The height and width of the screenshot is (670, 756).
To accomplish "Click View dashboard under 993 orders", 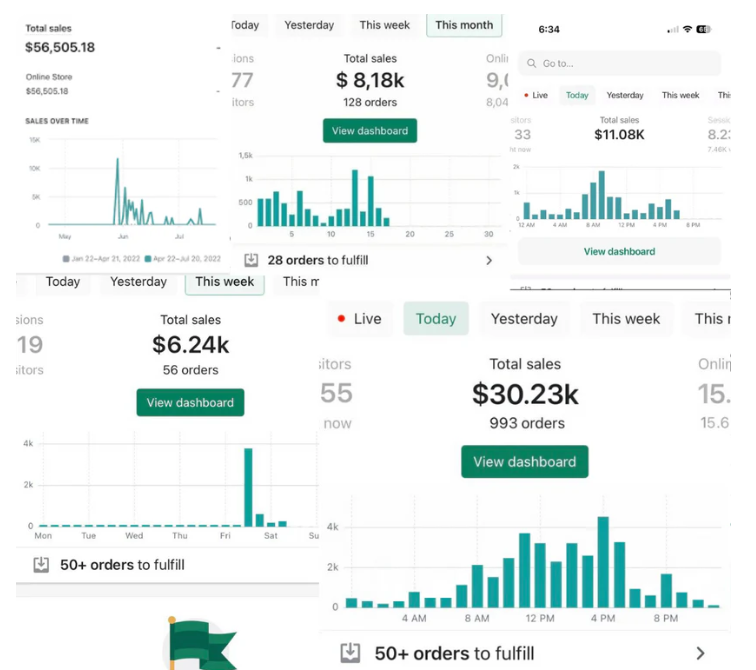I will (525, 462).
